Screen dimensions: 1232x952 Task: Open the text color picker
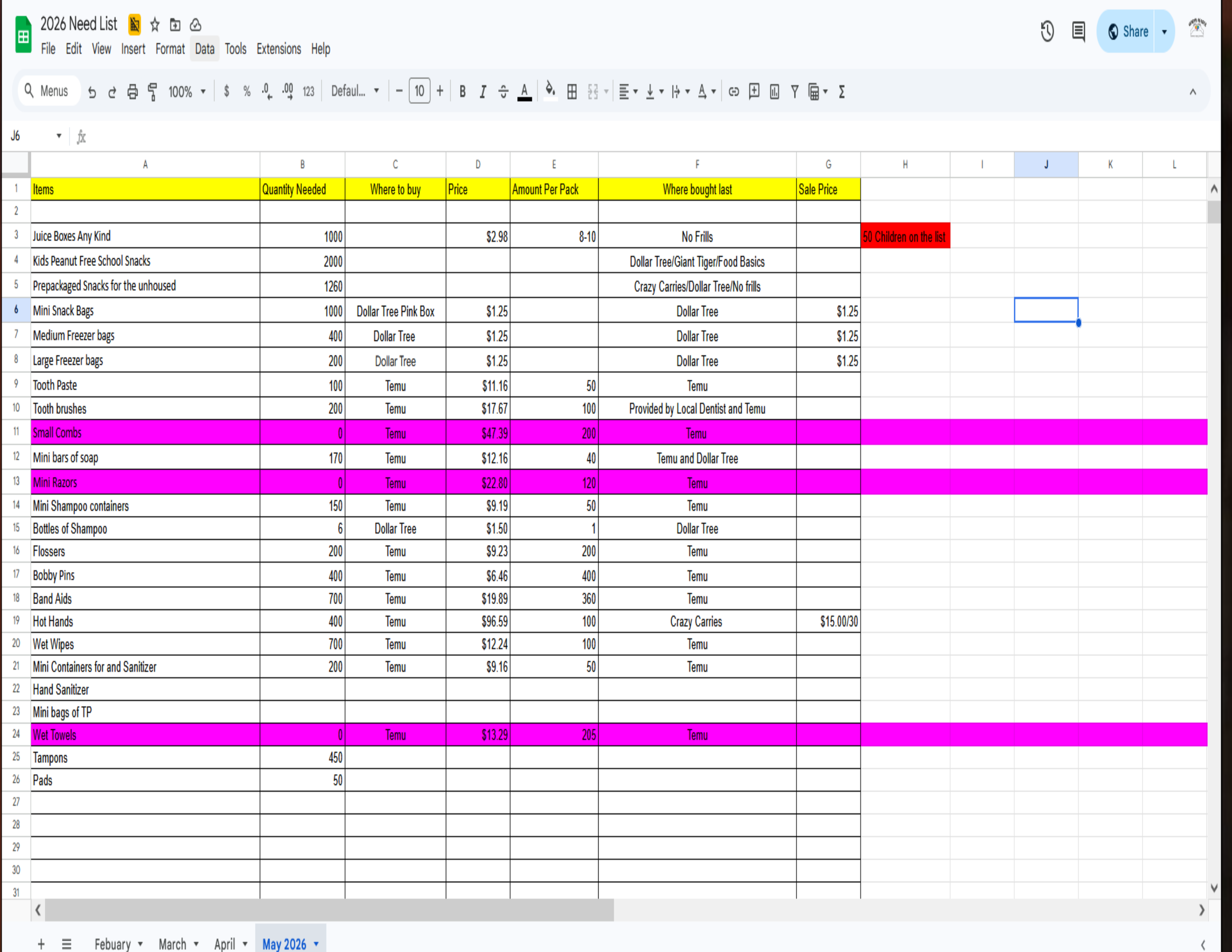(525, 91)
